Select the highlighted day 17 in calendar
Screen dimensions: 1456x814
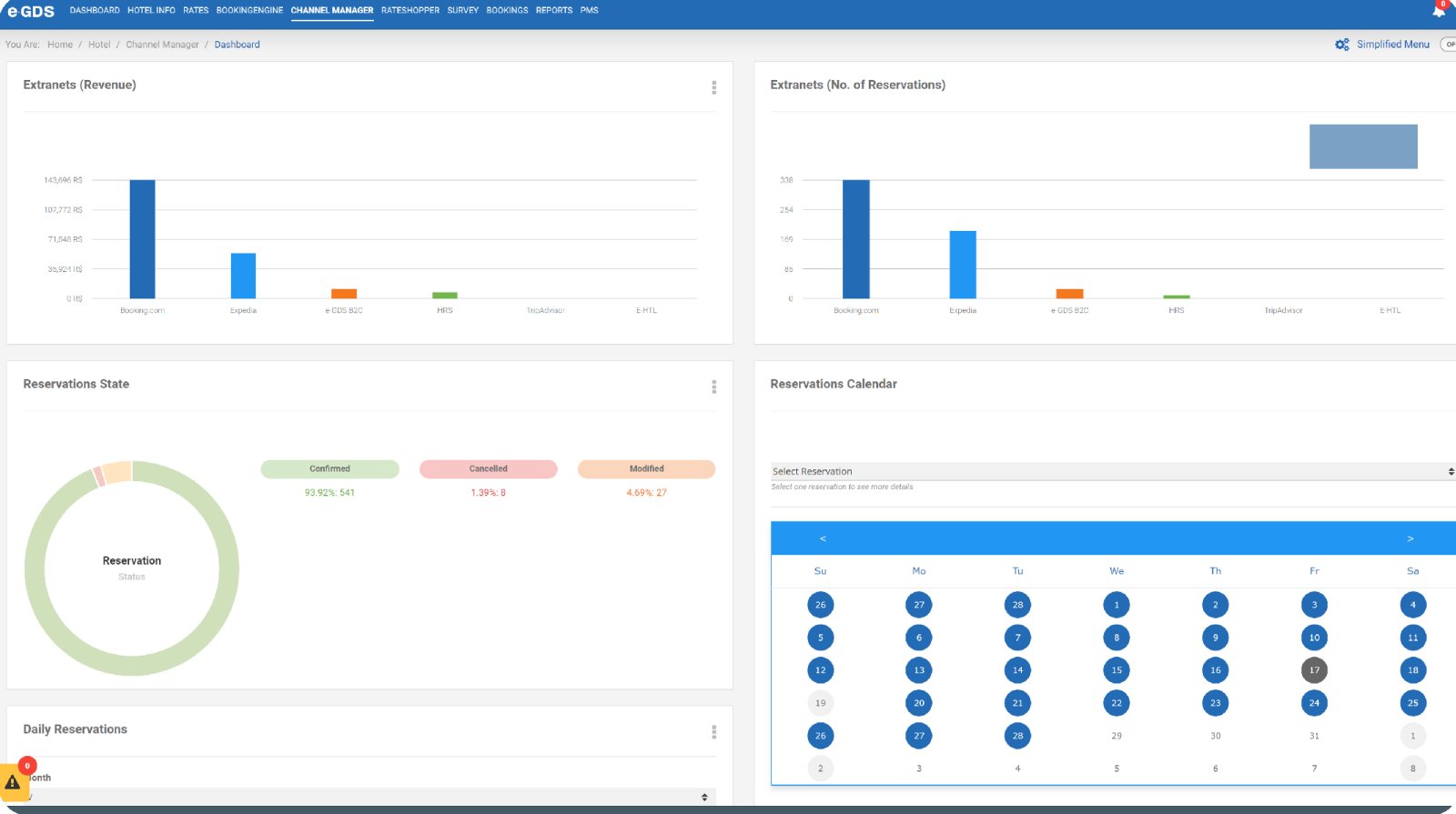[1314, 670]
